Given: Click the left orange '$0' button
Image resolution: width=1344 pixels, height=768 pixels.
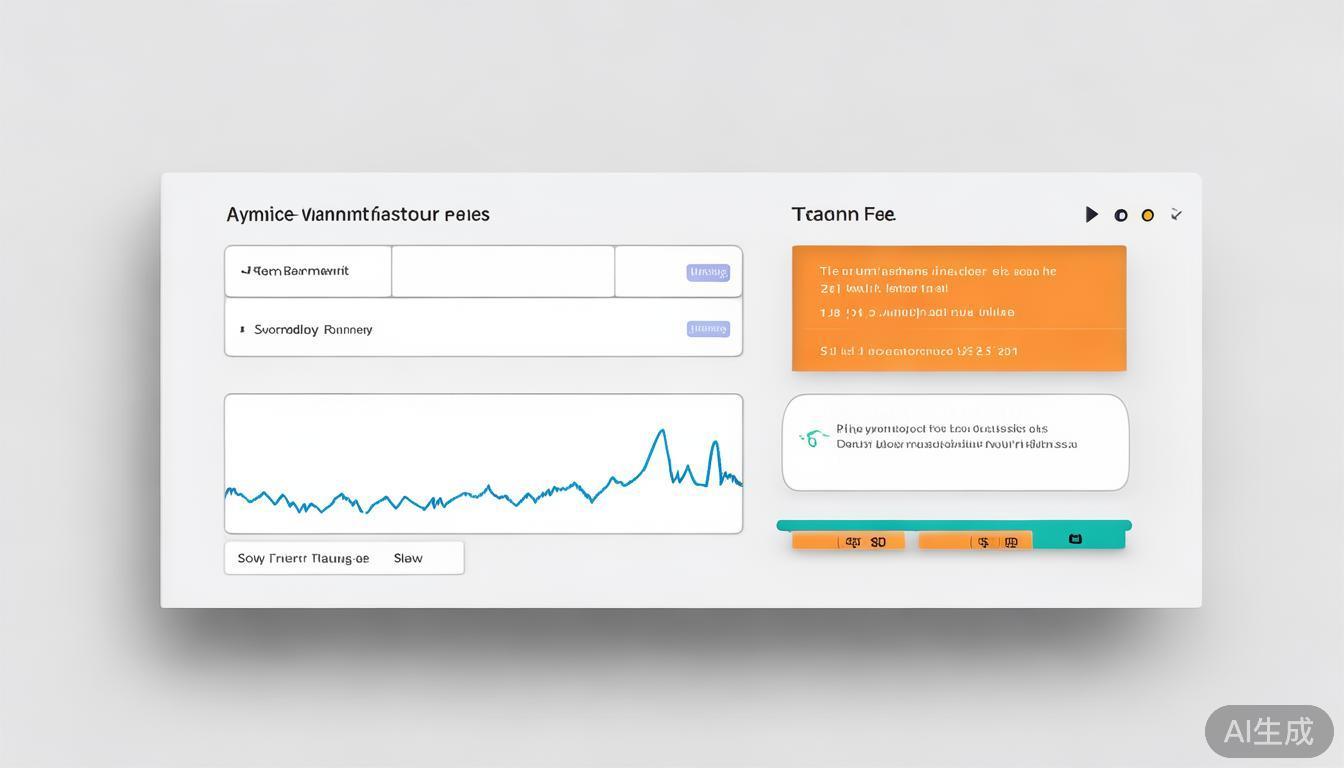Looking at the screenshot, I should [x=848, y=541].
